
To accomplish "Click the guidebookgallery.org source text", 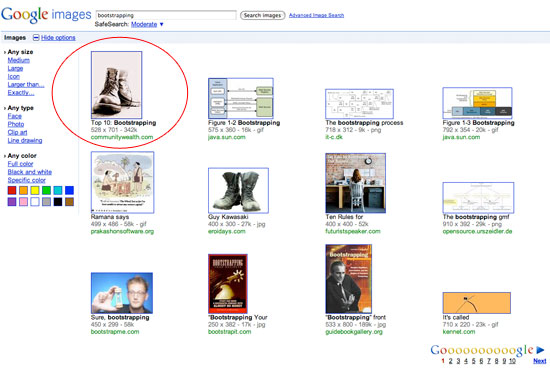I will [354, 332].
